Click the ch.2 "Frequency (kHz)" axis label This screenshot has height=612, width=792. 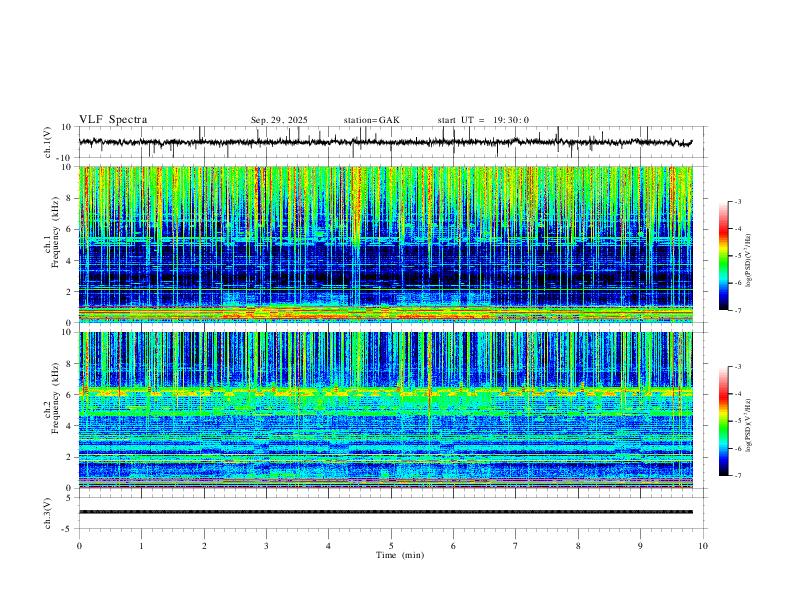[55, 398]
